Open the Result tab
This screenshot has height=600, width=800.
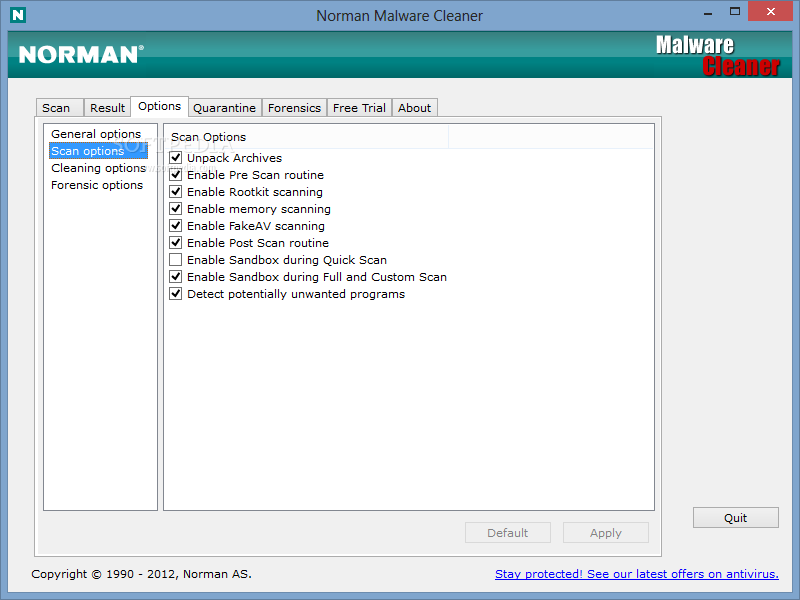point(107,108)
